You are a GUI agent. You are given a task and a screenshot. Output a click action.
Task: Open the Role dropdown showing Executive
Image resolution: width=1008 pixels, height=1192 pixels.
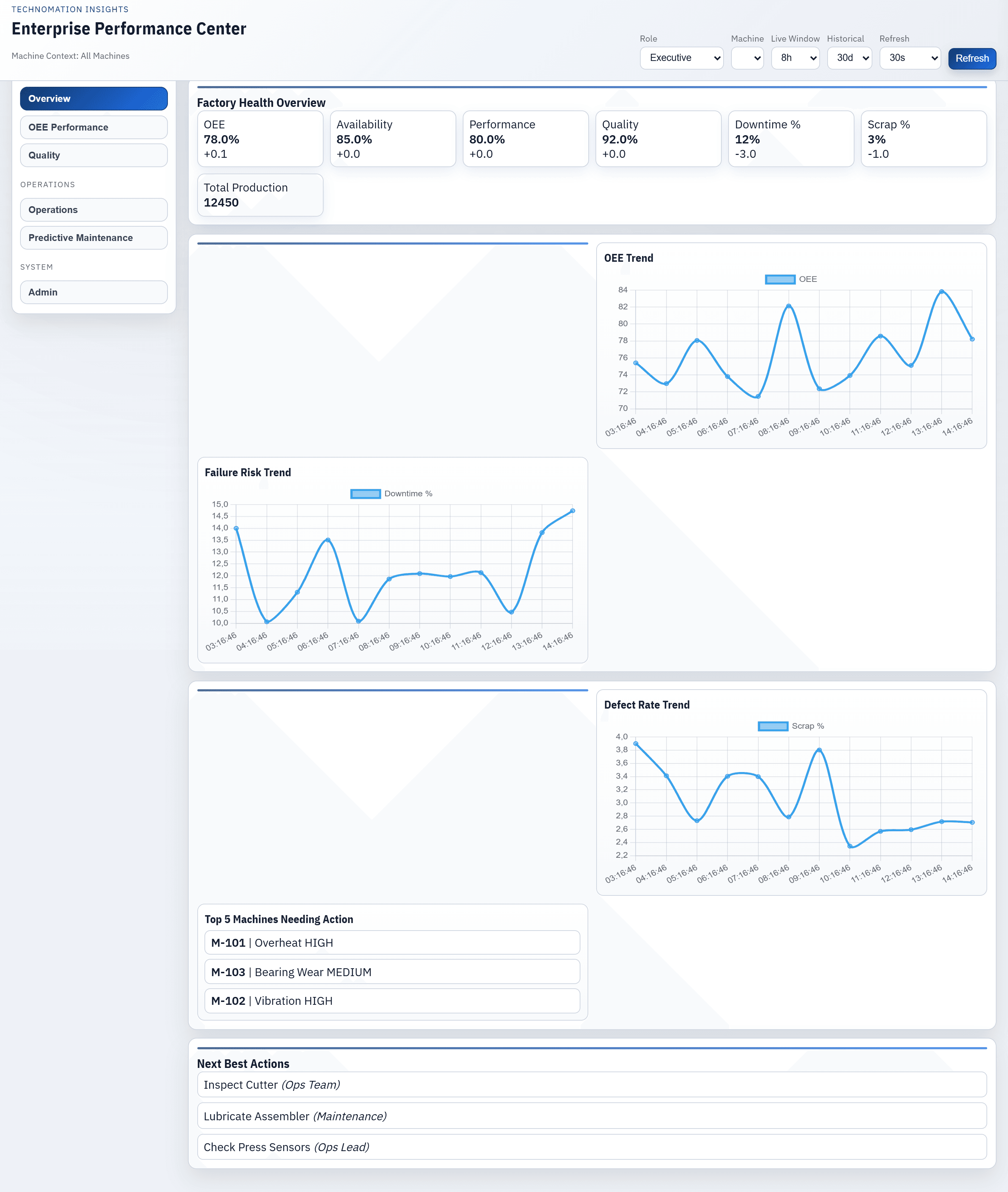tap(681, 58)
